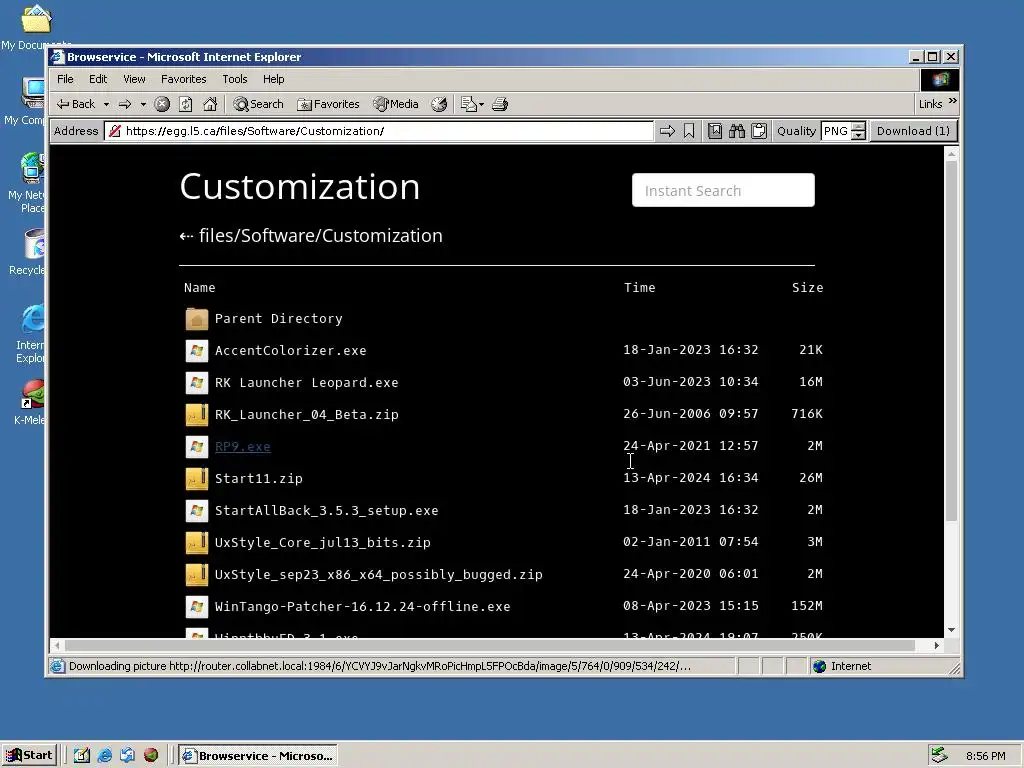Open RK_Launcher_04_Beta.zip
The height and width of the screenshot is (768, 1024).
pos(306,415)
